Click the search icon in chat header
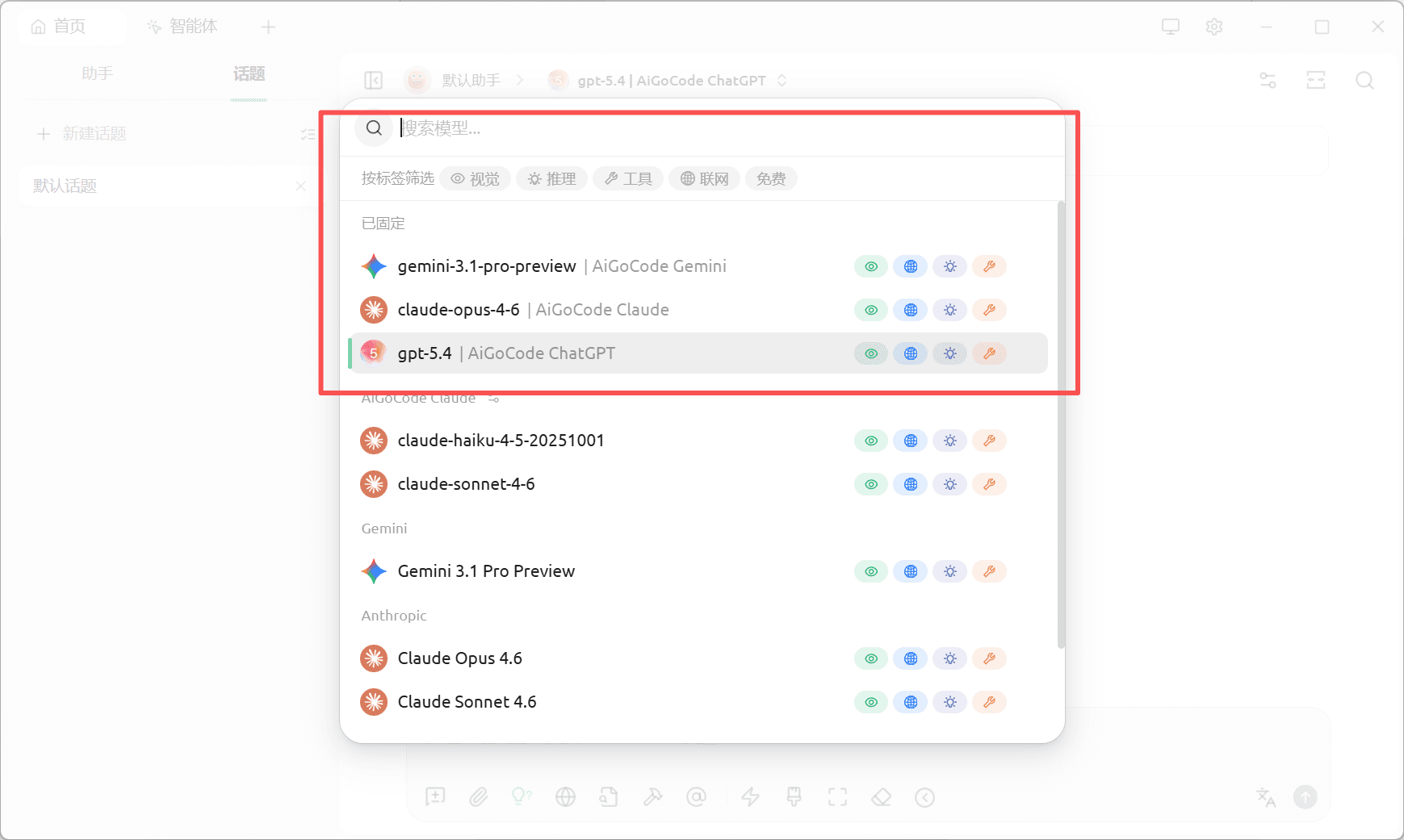Screen dimensions: 1404x840 pyautogui.click(x=1364, y=81)
